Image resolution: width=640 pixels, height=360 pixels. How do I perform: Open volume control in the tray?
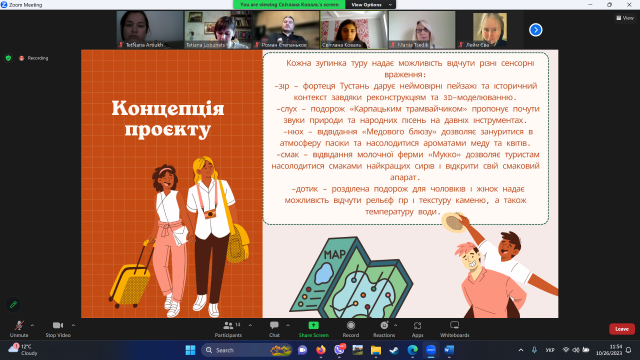(576, 350)
